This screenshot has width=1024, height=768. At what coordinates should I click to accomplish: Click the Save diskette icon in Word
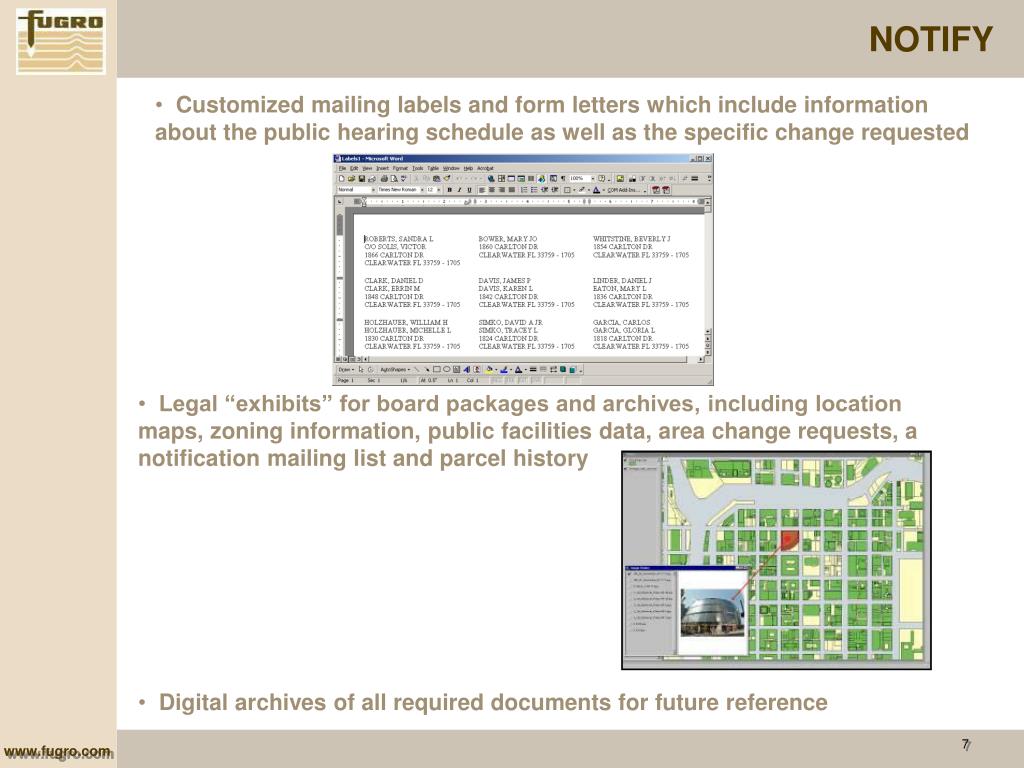[x=362, y=178]
